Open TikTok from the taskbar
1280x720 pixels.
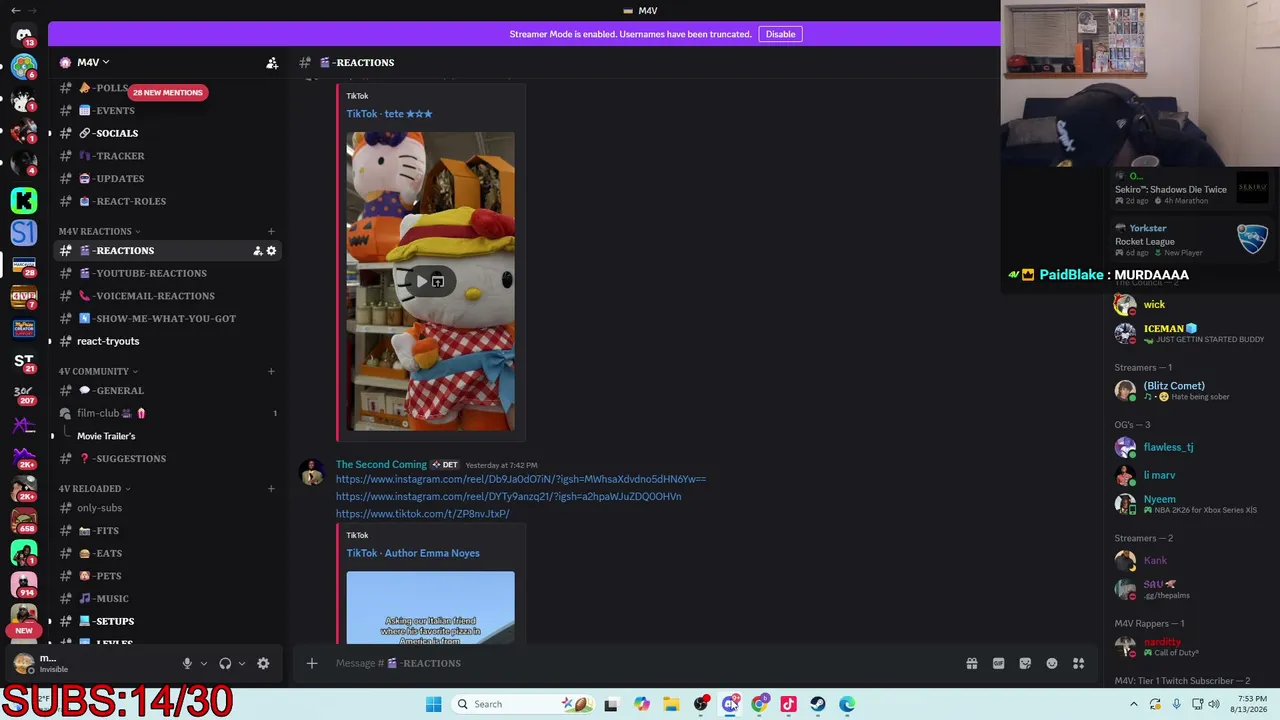click(x=788, y=704)
